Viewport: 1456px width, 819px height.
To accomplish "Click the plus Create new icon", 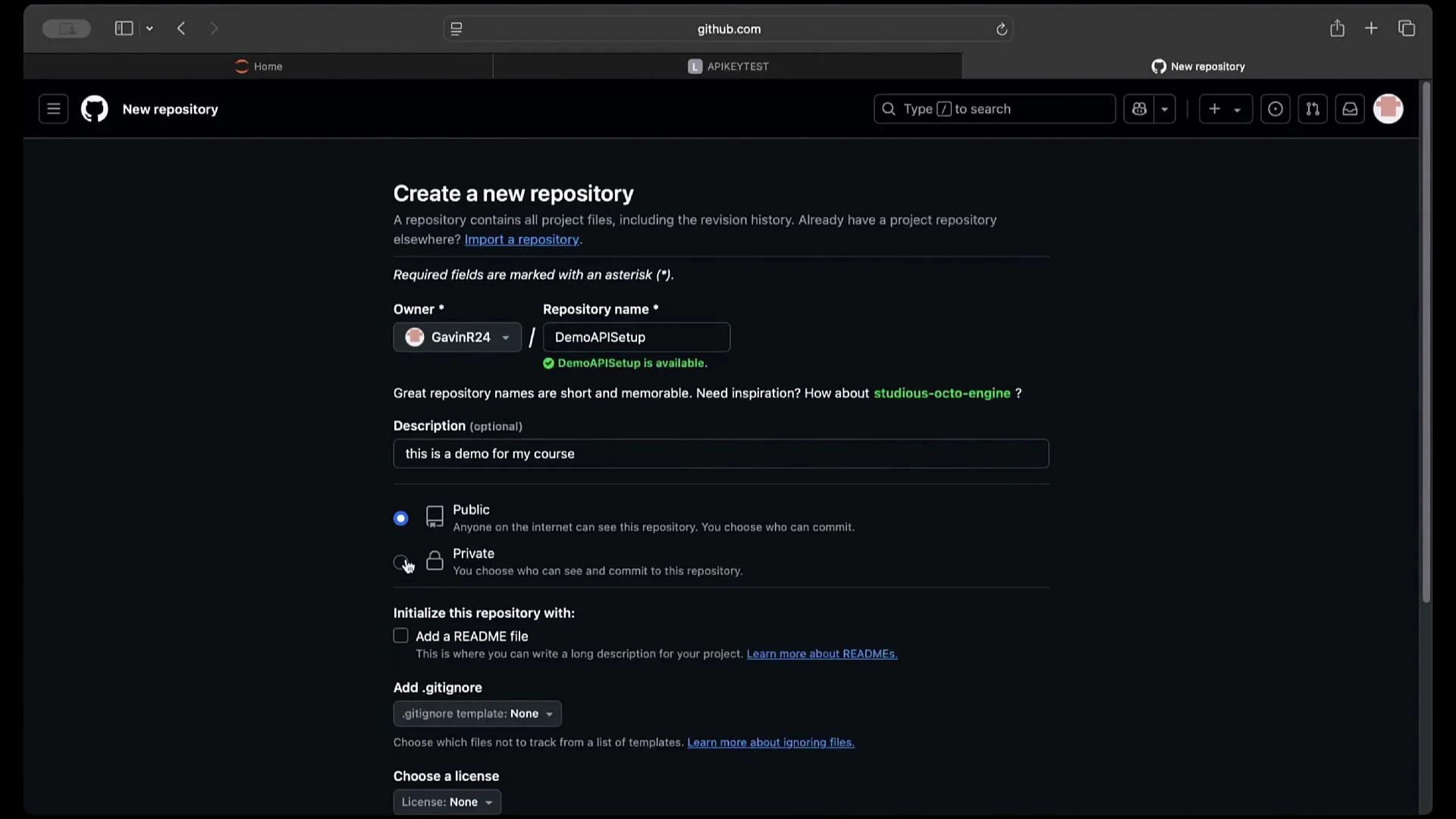I will click(x=1215, y=108).
